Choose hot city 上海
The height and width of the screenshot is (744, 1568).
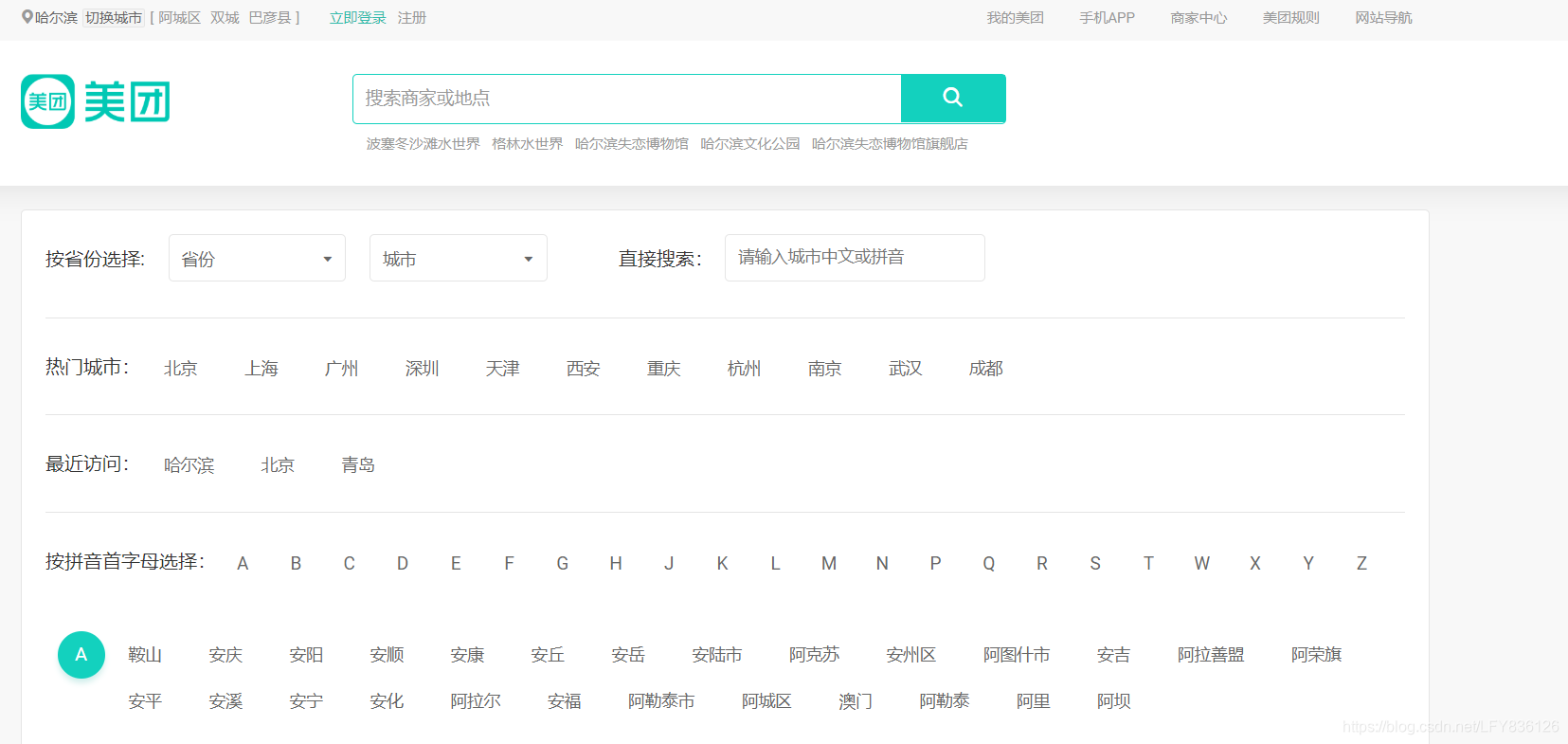(261, 368)
